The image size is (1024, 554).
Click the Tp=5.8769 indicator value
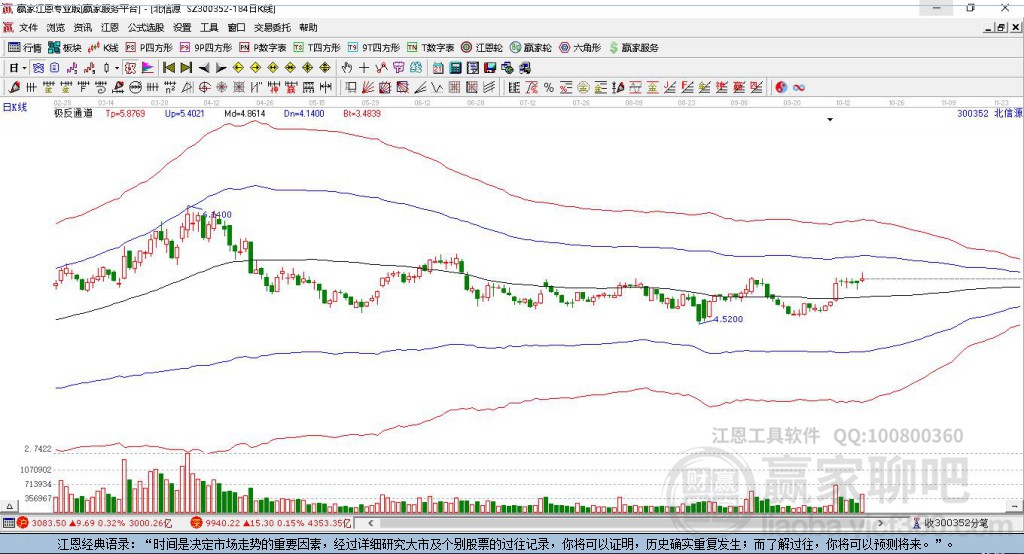tap(125, 113)
